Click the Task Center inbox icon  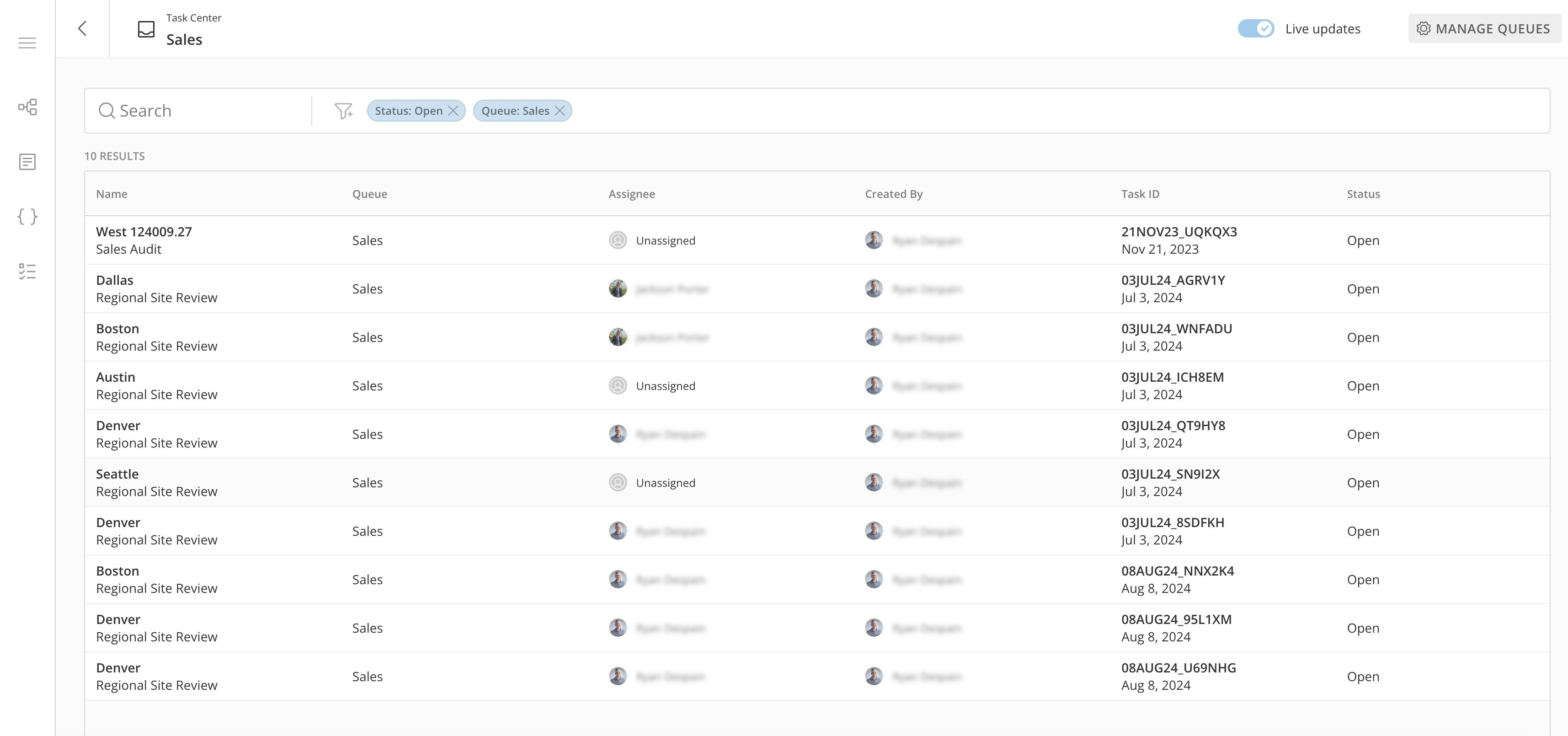146,29
